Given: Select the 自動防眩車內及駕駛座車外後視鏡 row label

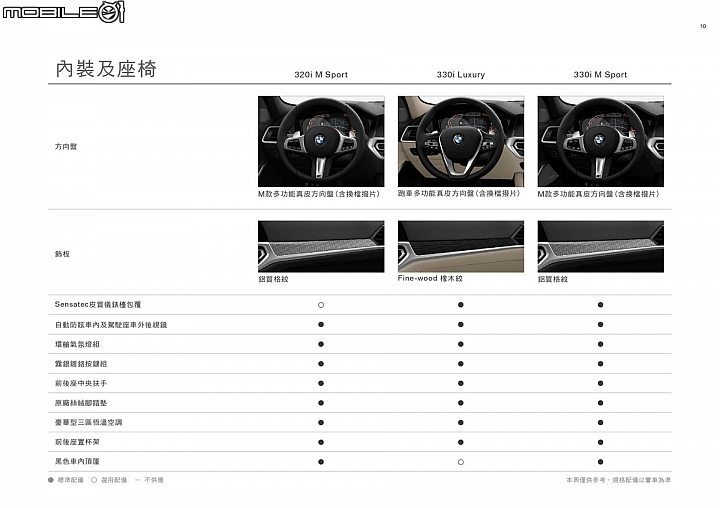Looking at the screenshot, I should [111, 325].
